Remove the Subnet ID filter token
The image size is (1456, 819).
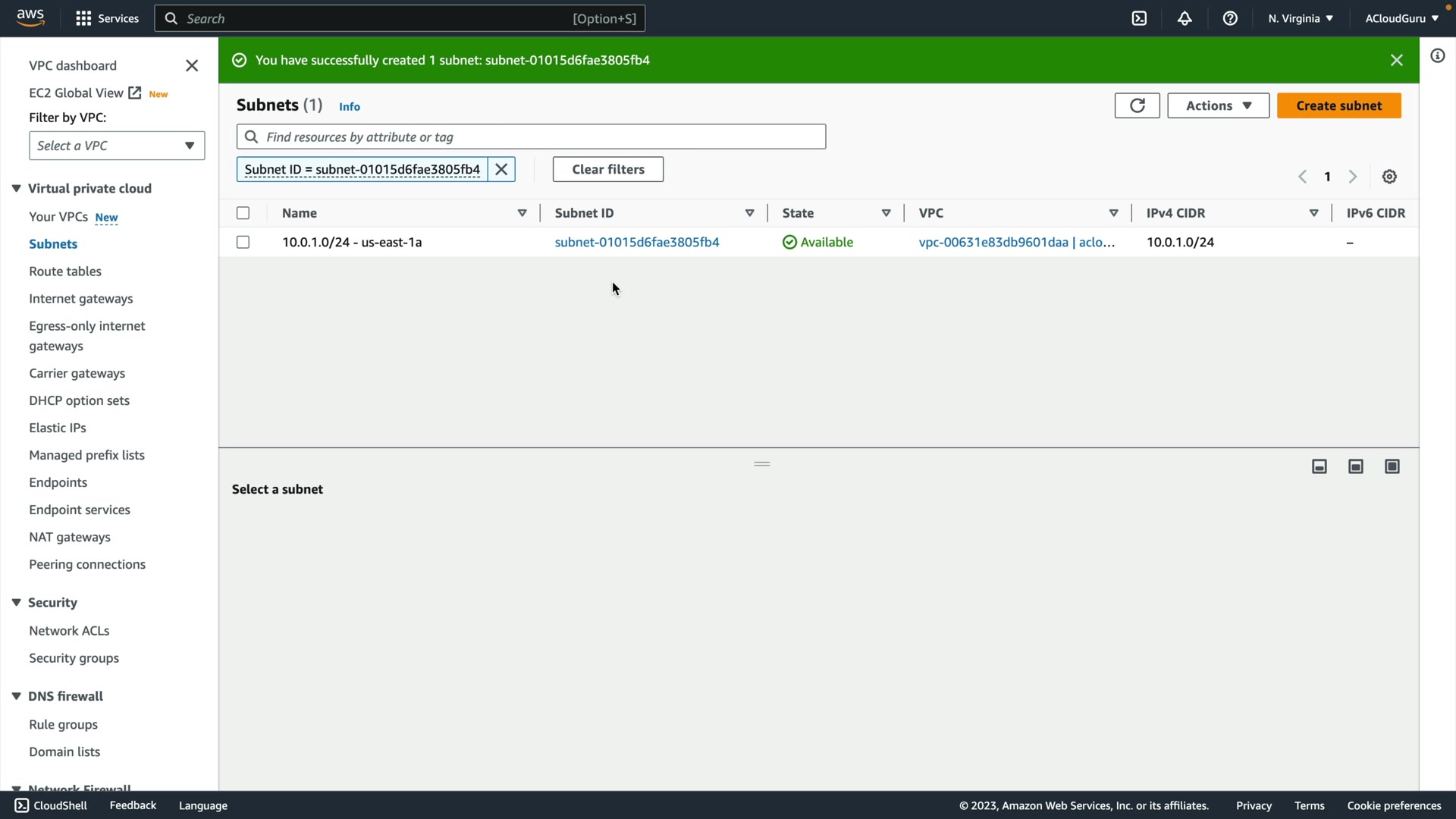[x=501, y=169]
